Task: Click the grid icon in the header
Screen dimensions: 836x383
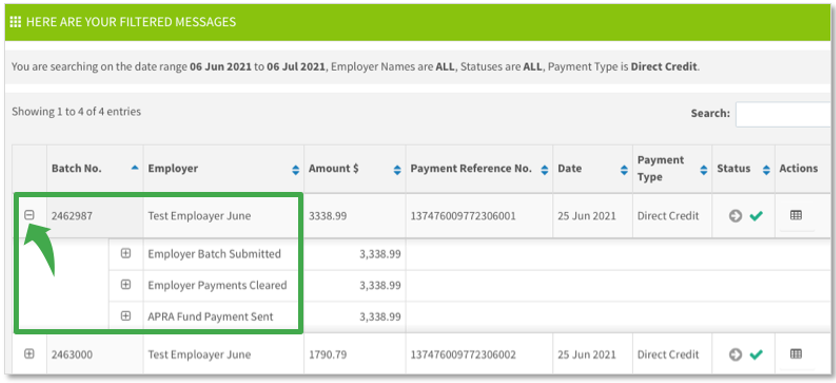Action: (15, 22)
